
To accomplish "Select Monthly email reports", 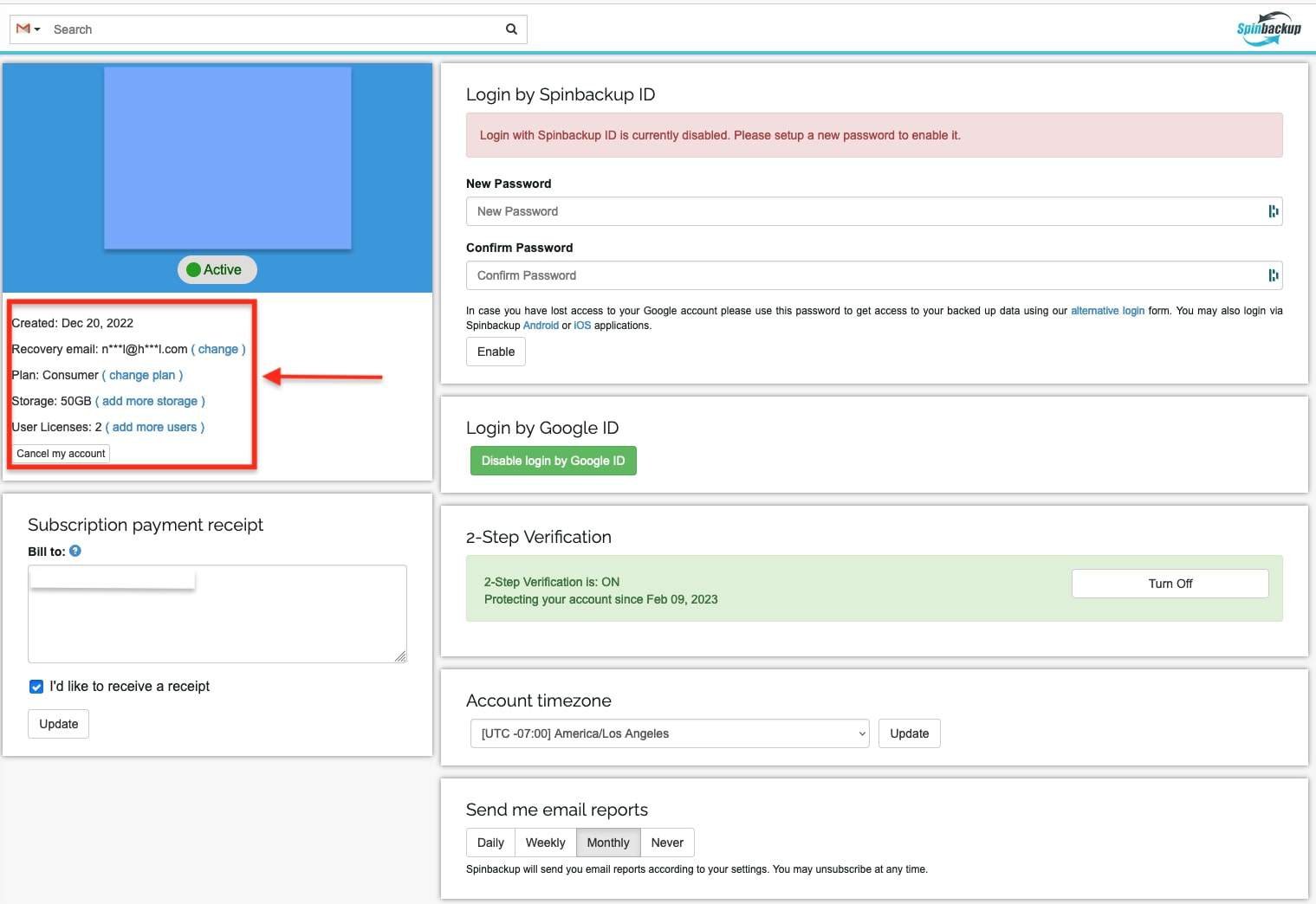I will (x=608, y=843).
